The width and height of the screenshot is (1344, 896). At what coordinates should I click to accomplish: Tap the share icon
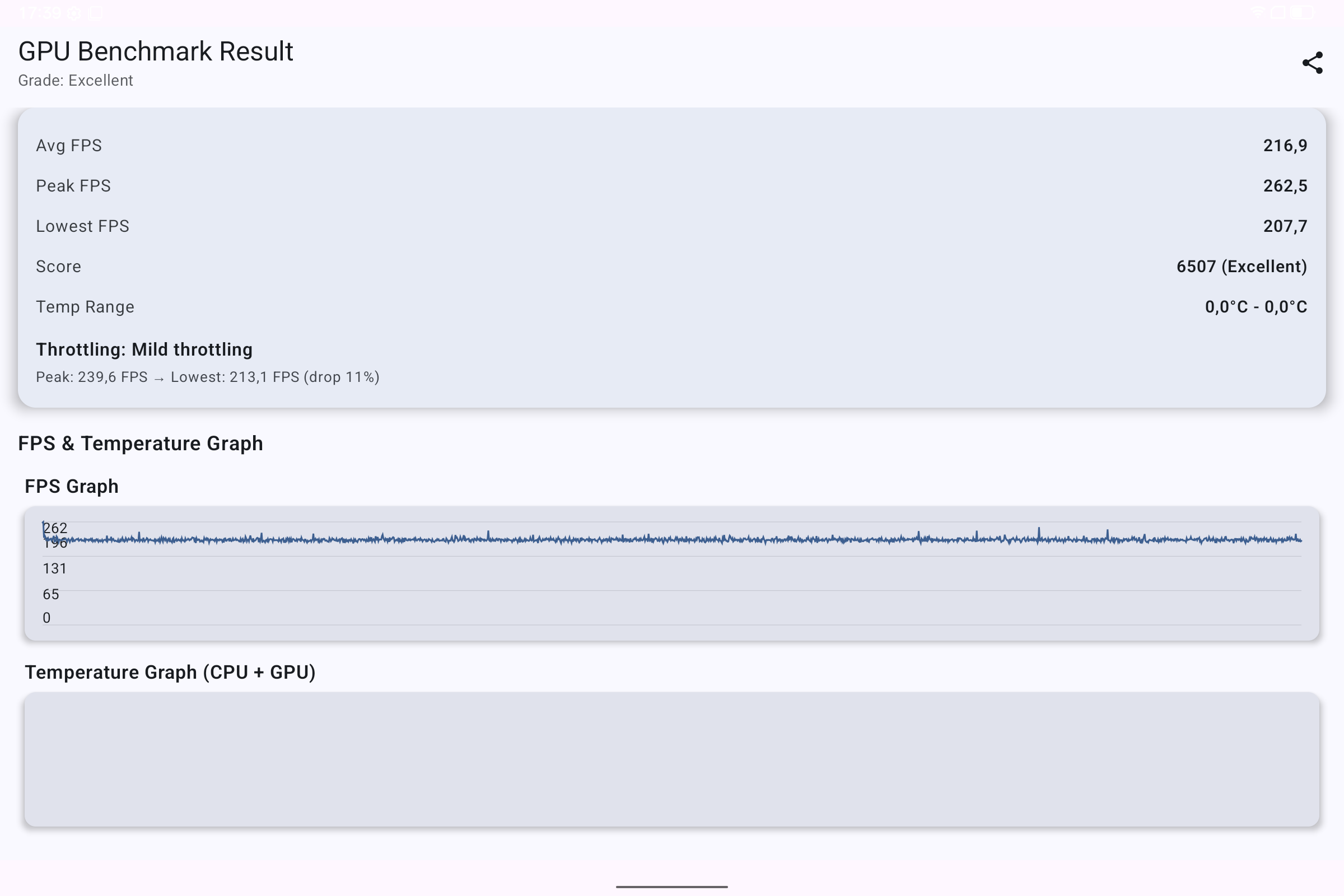[1312, 63]
